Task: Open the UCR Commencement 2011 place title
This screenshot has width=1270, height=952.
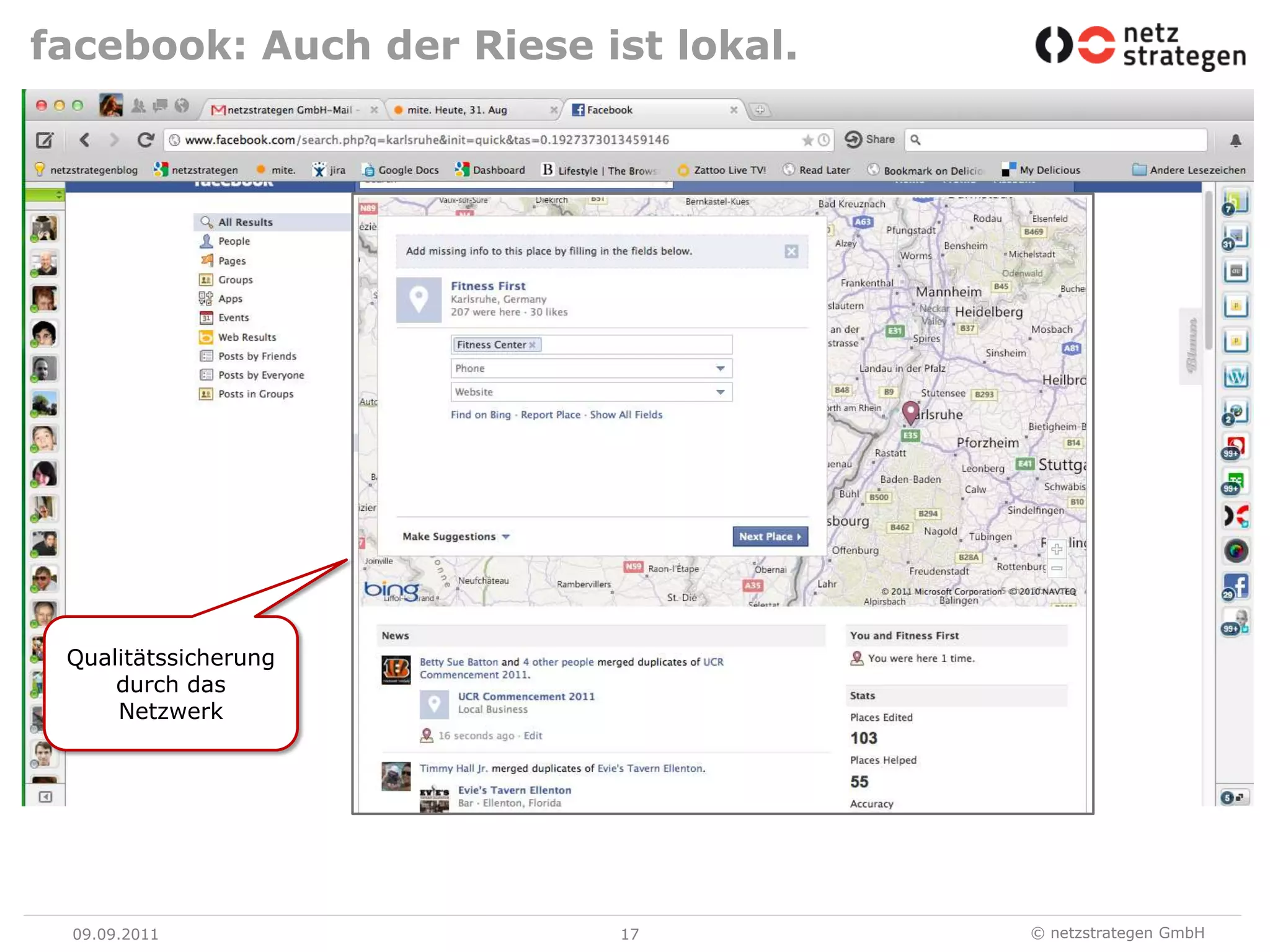Action: 526,697
